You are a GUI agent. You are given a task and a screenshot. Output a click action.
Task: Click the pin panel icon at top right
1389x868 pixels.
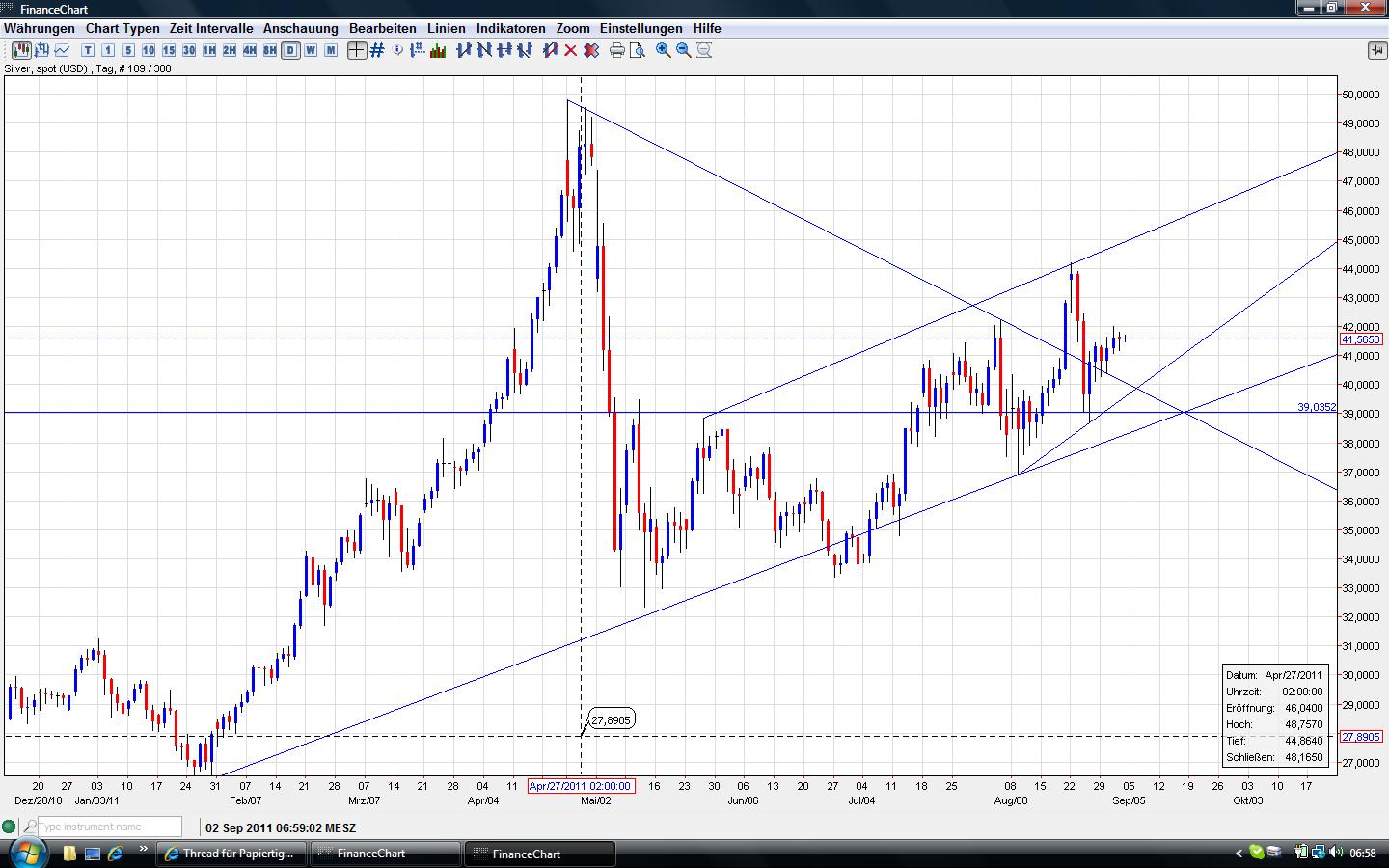[1375, 50]
